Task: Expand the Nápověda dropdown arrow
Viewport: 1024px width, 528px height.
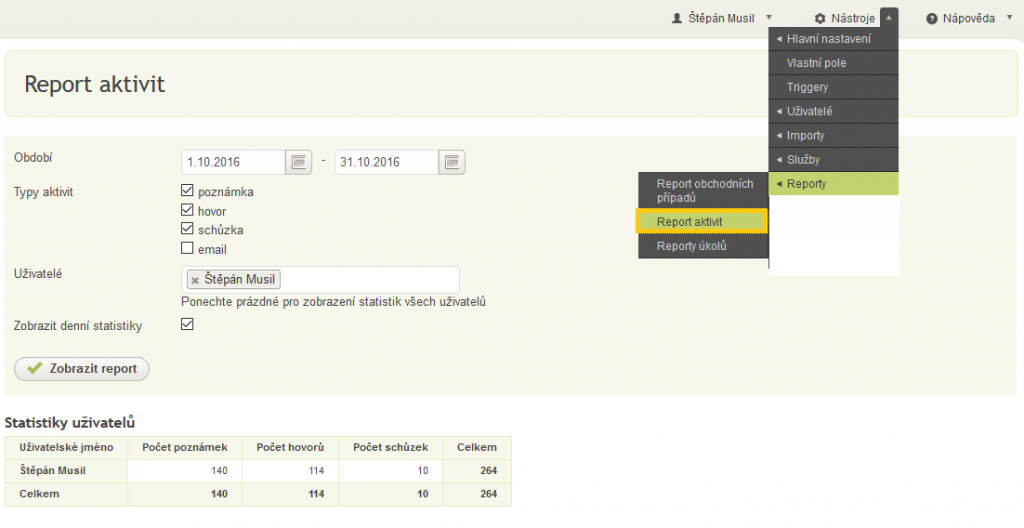Action: [x=1010, y=18]
